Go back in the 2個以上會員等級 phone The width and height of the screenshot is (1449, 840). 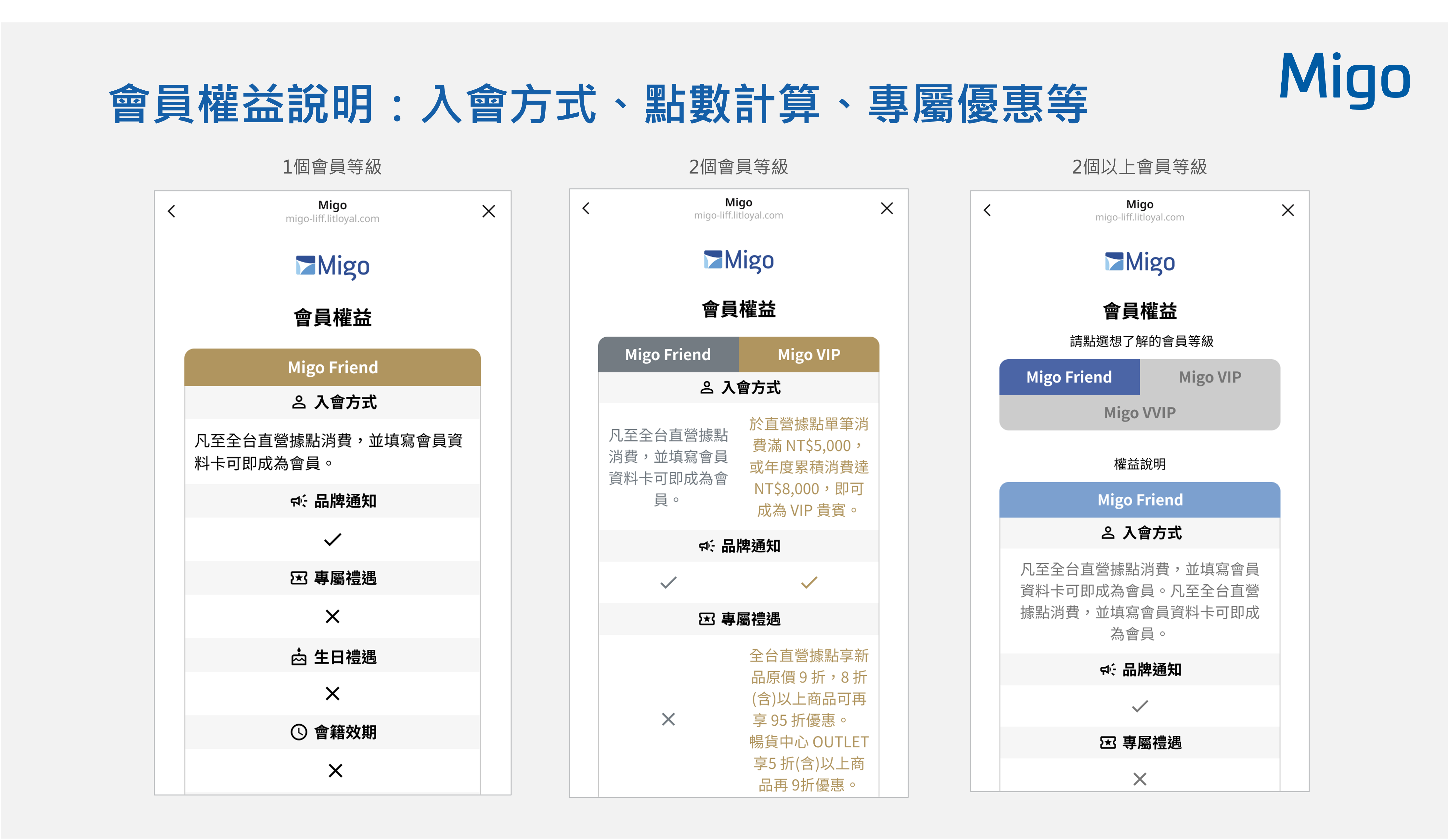pyautogui.click(x=987, y=210)
